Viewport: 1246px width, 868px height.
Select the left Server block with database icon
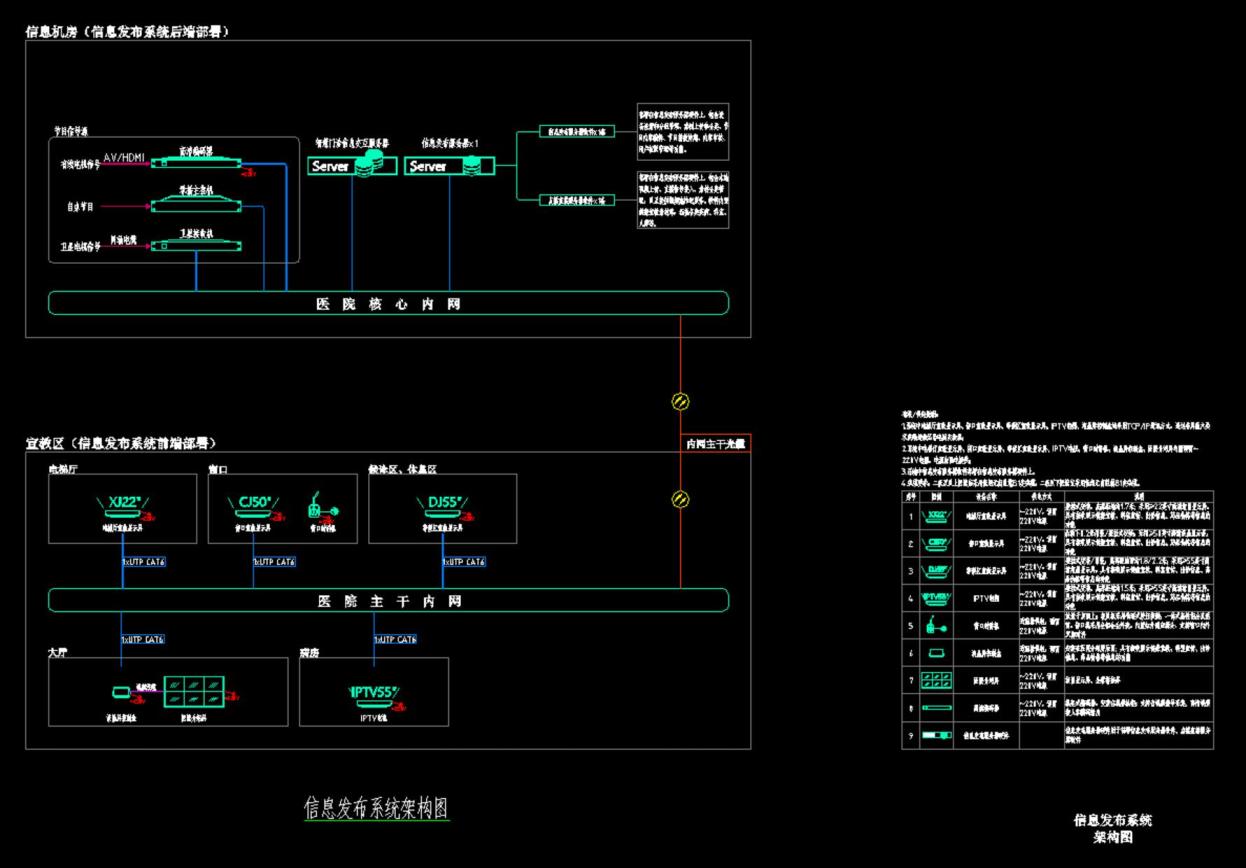351,167
